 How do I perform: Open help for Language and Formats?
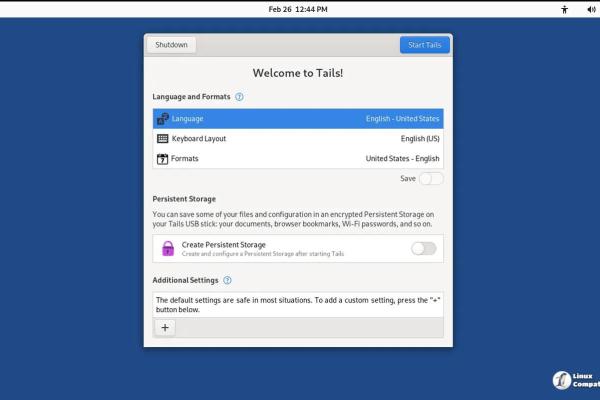coord(239,97)
